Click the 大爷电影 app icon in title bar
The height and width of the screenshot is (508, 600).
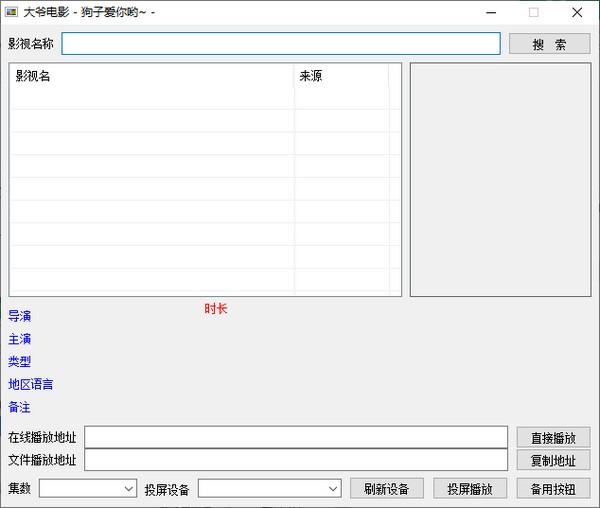point(12,13)
